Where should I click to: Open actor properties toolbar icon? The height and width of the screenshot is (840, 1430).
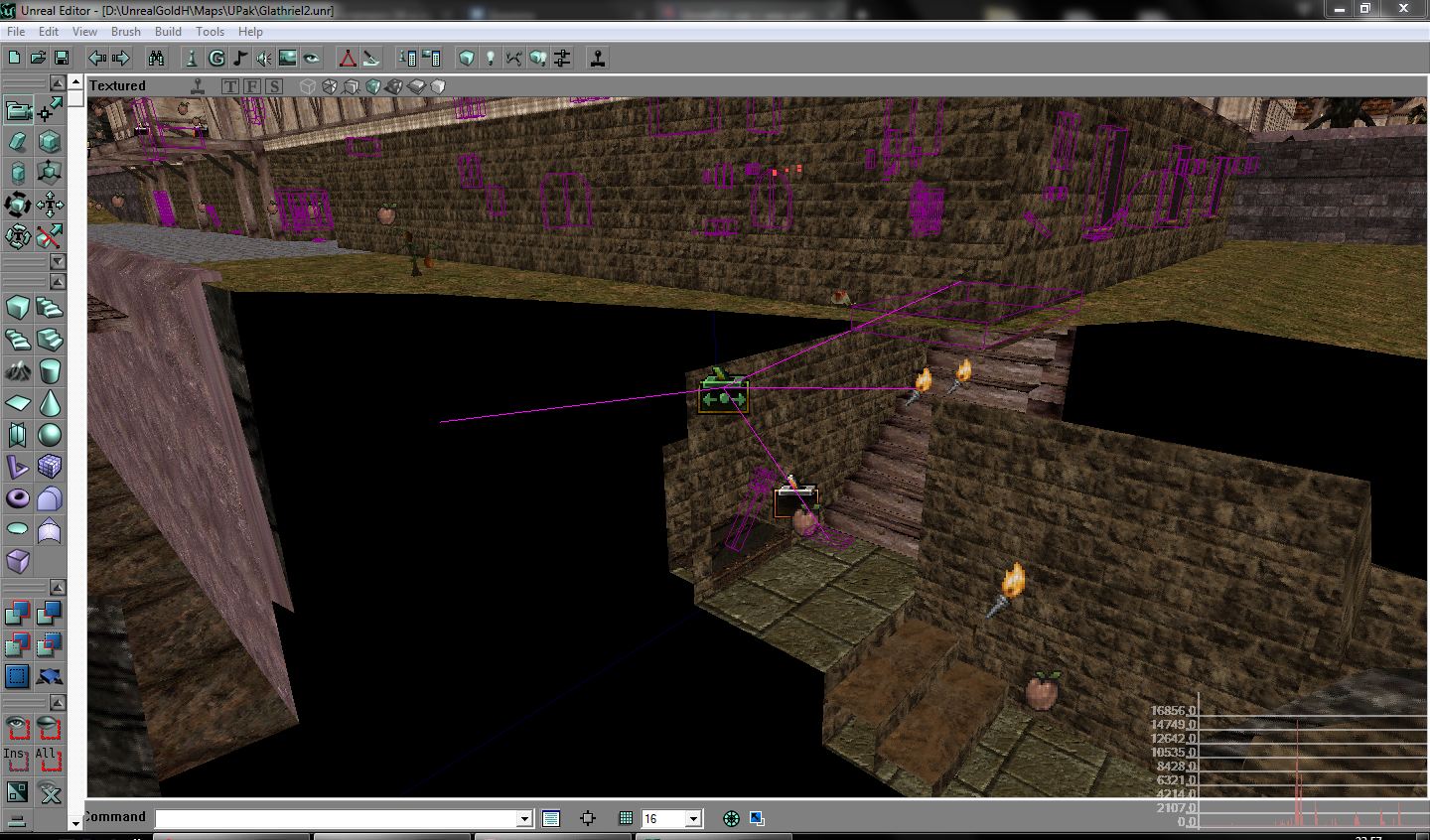point(407,59)
